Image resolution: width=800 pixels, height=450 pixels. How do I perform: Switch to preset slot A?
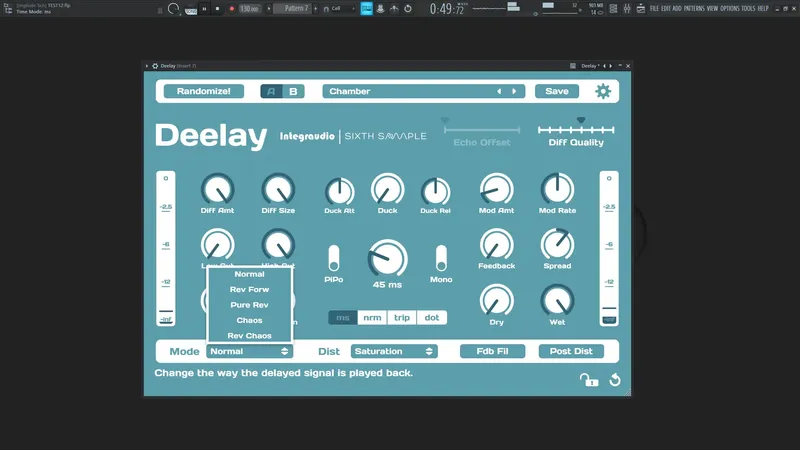pyautogui.click(x=271, y=91)
